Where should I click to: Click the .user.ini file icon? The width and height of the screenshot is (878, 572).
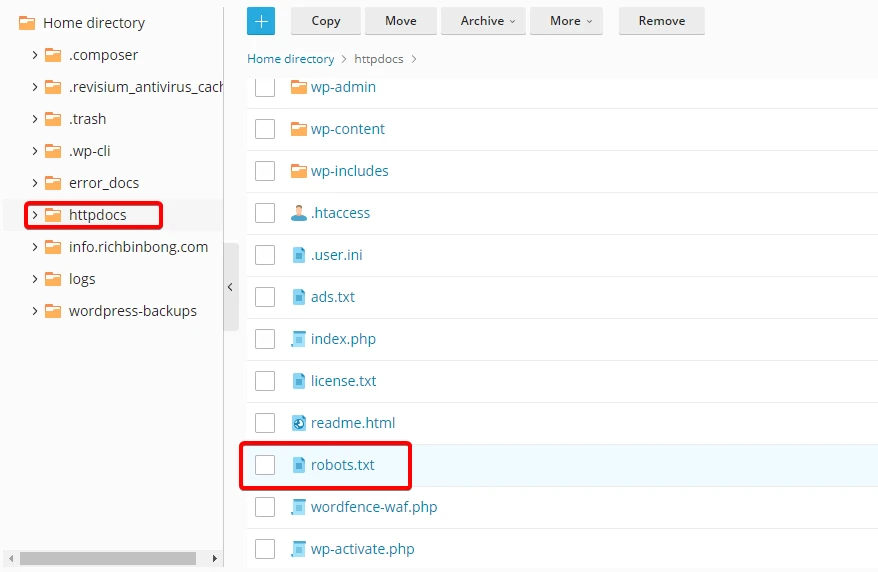point(299,255)
